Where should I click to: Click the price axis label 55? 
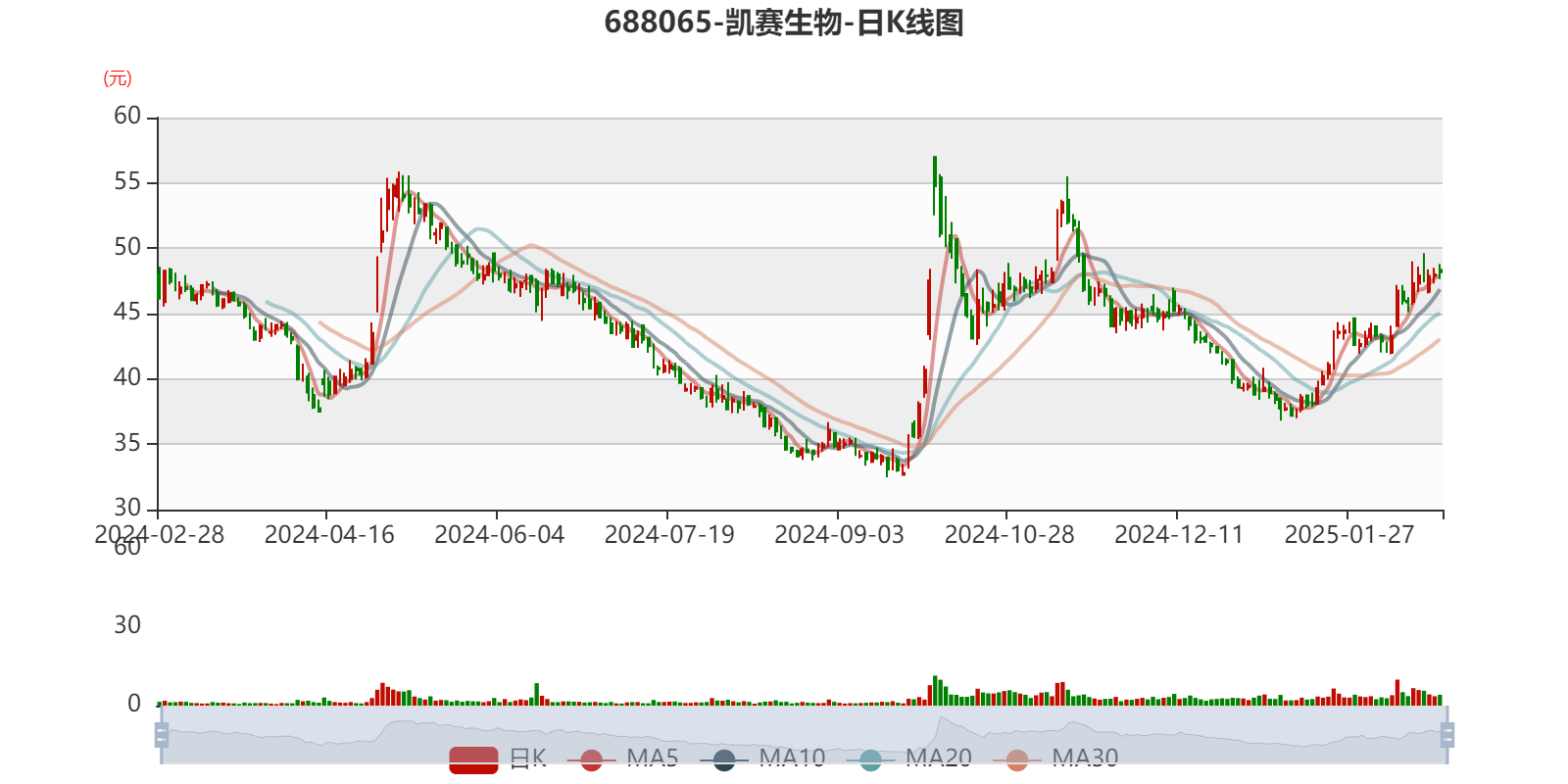pyautogui.click(x=127, y=182)
